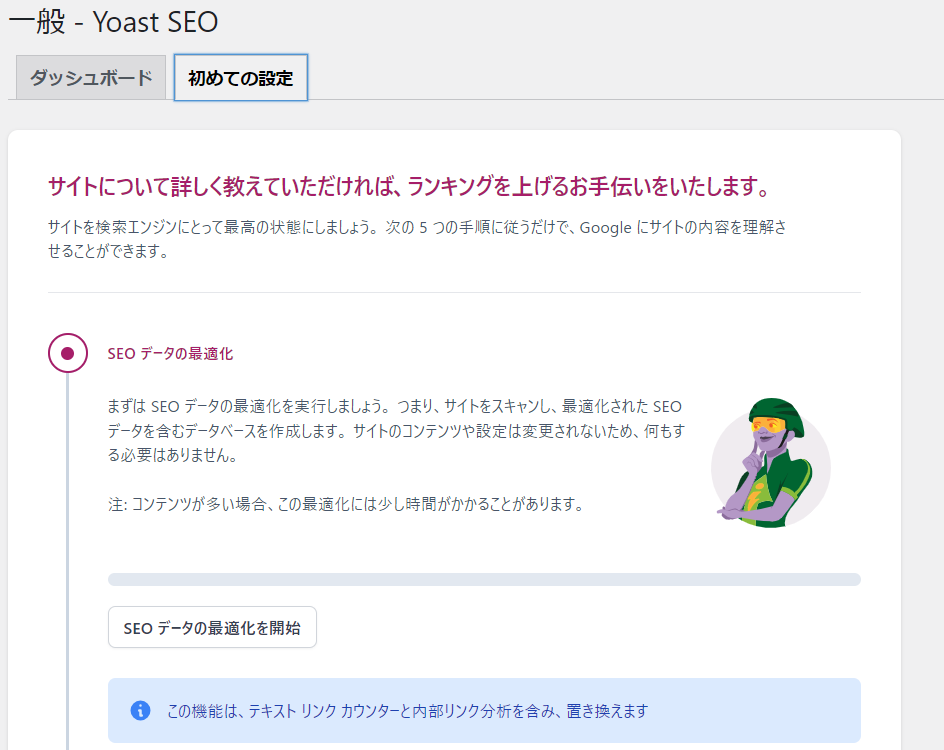The image size is (944, 750).
Task: Select the 初めての設定 tab
Action: point(240,78)
